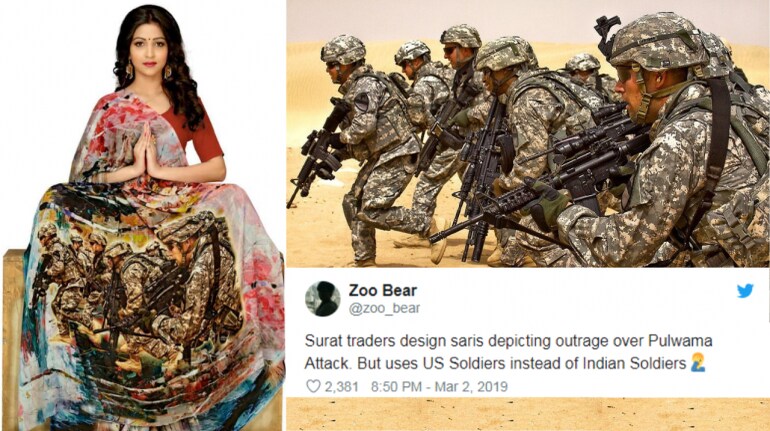Viewport: 770px width, 431px height.
Task: Open the soldiers in desert photograph
Action: (x=528, y=134)
